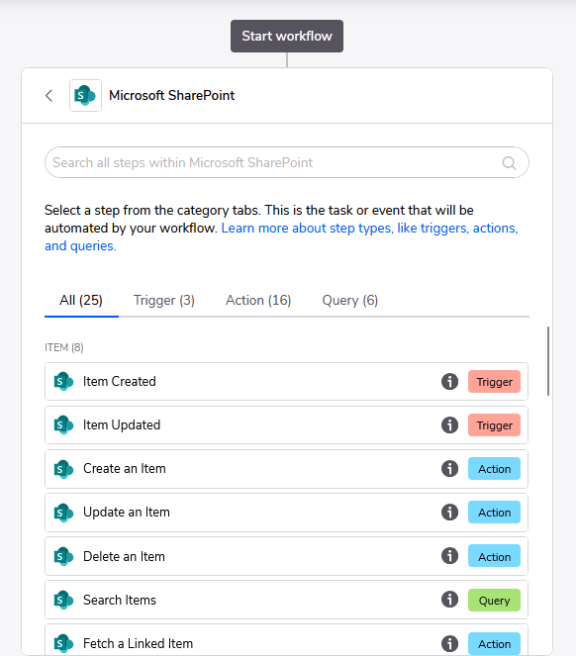Click Query badge on Search Items row
This screenshot has height=656, width=576.
click(494, 600)
